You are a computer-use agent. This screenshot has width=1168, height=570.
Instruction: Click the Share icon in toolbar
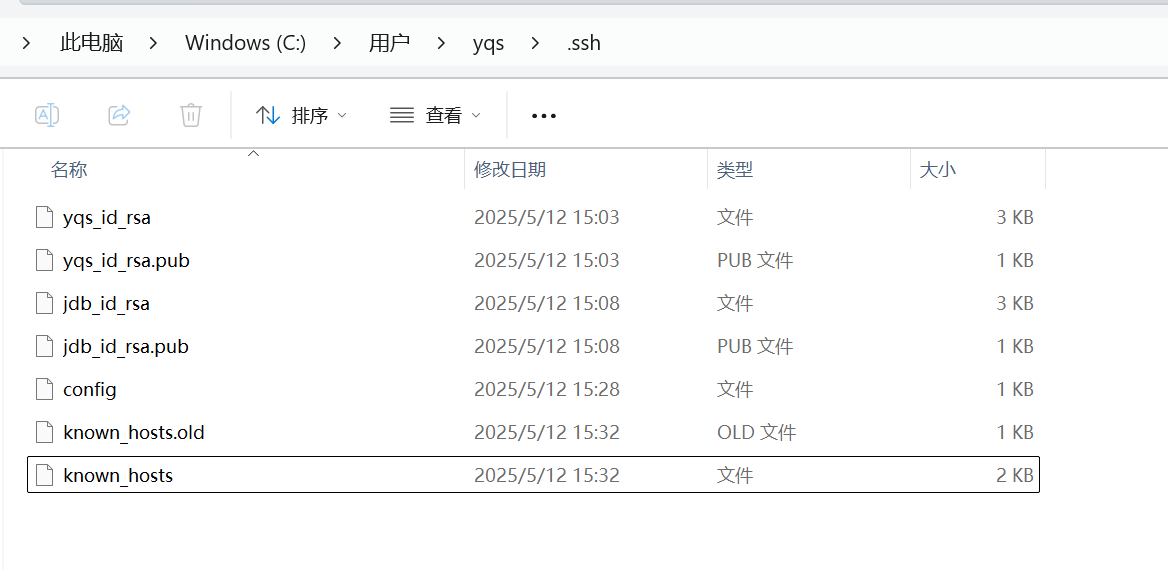pyautogui.click(x=119, y=115)
